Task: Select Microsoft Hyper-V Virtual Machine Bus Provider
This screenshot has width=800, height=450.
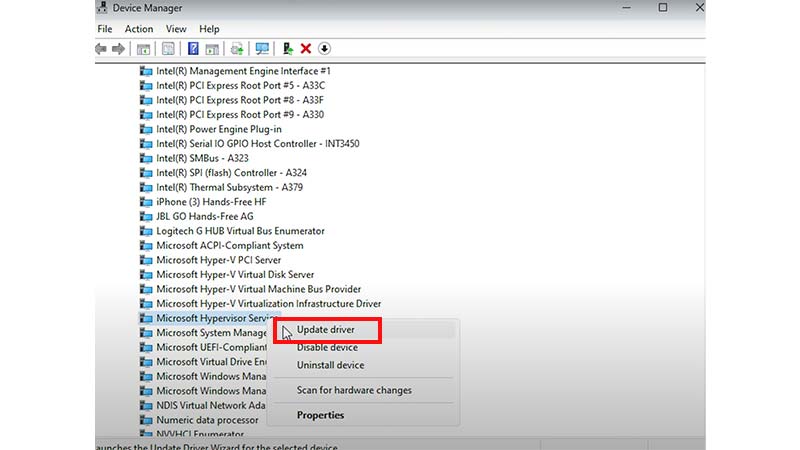Action: coord(258,289)
